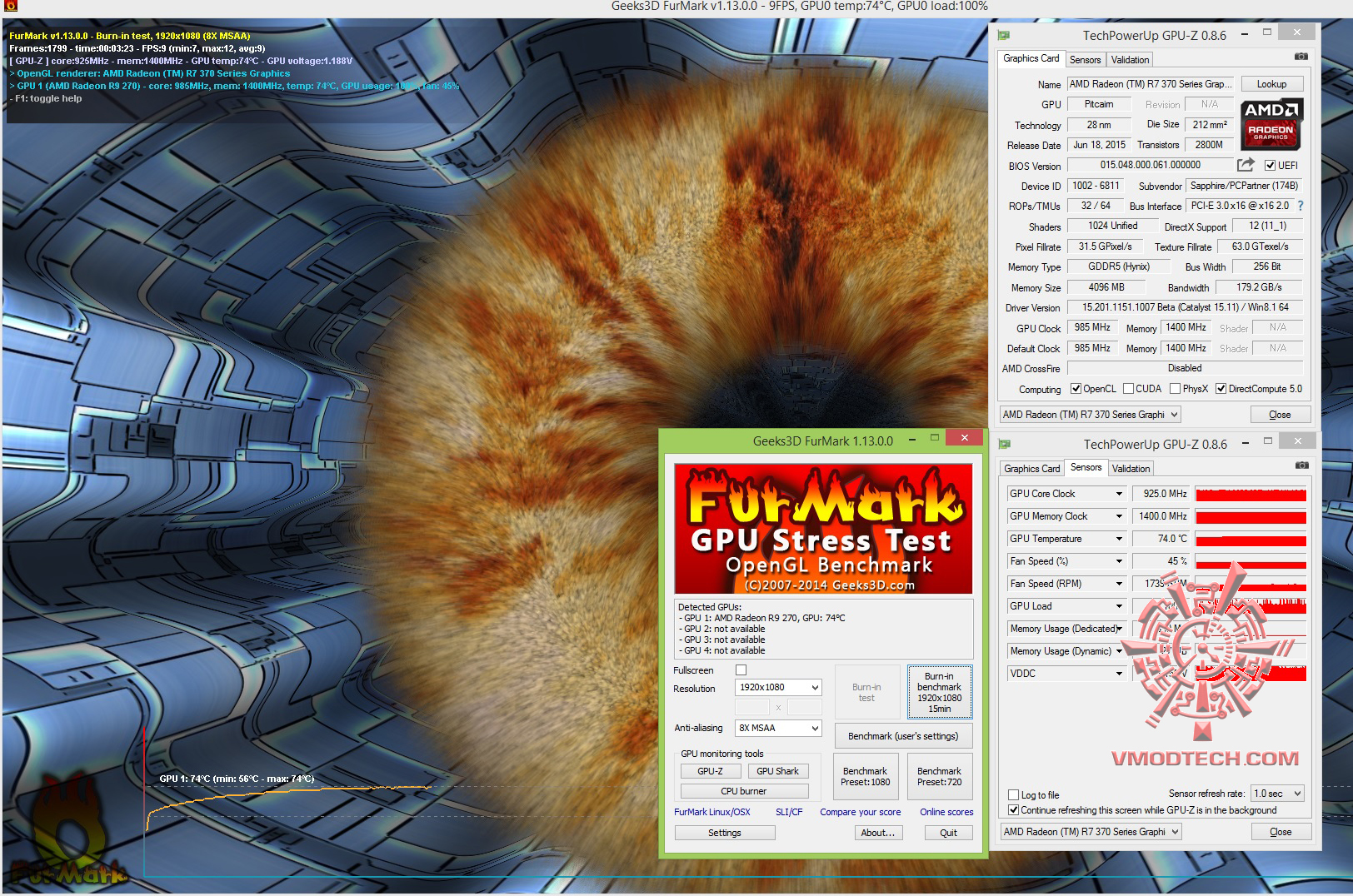Select Graphics Card tab in upper GPU-Z window
1353x896 pixels.
coord(1031,58)
